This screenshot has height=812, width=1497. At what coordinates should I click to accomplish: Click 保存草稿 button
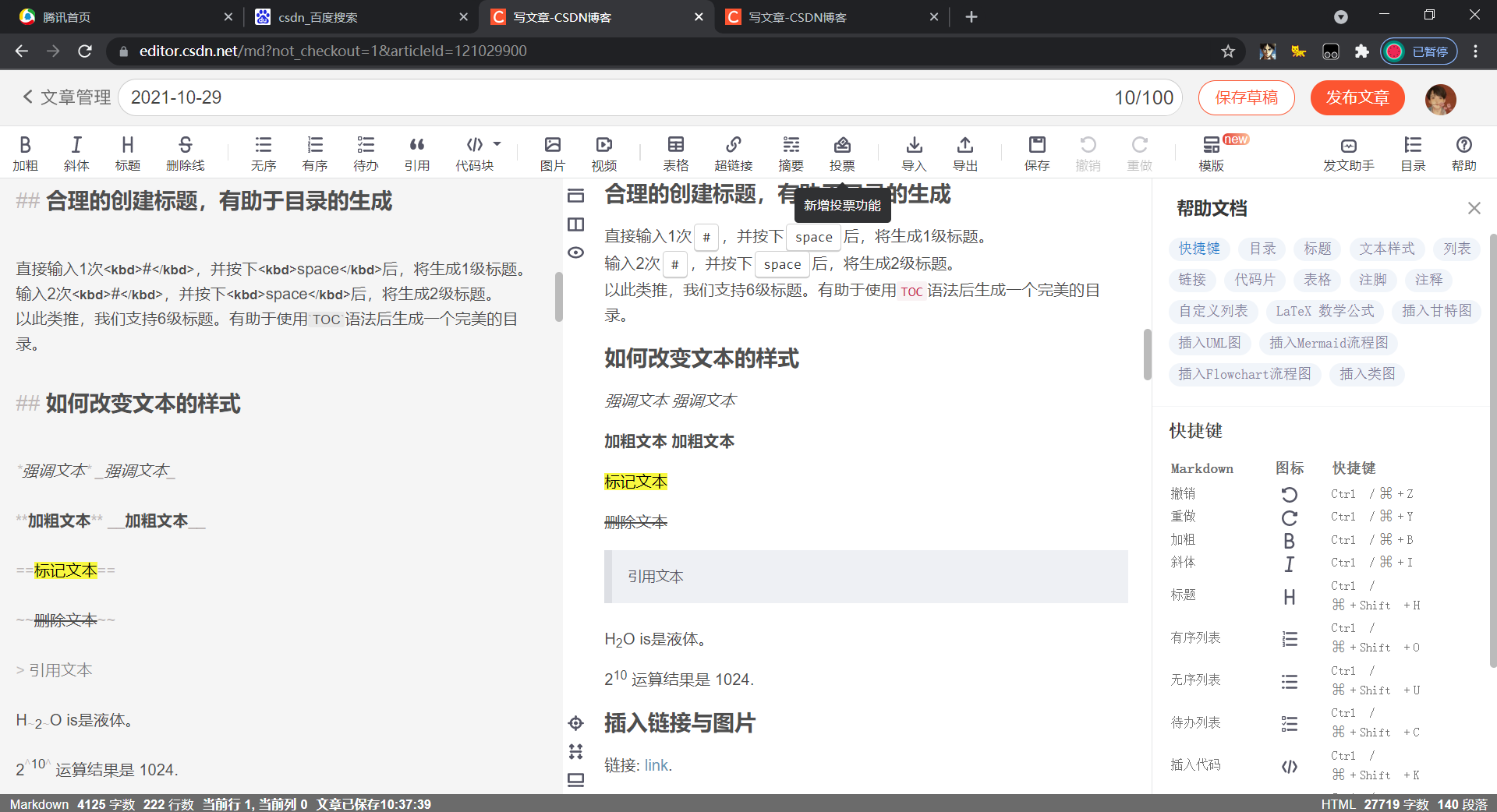(x=1247, y=97)
